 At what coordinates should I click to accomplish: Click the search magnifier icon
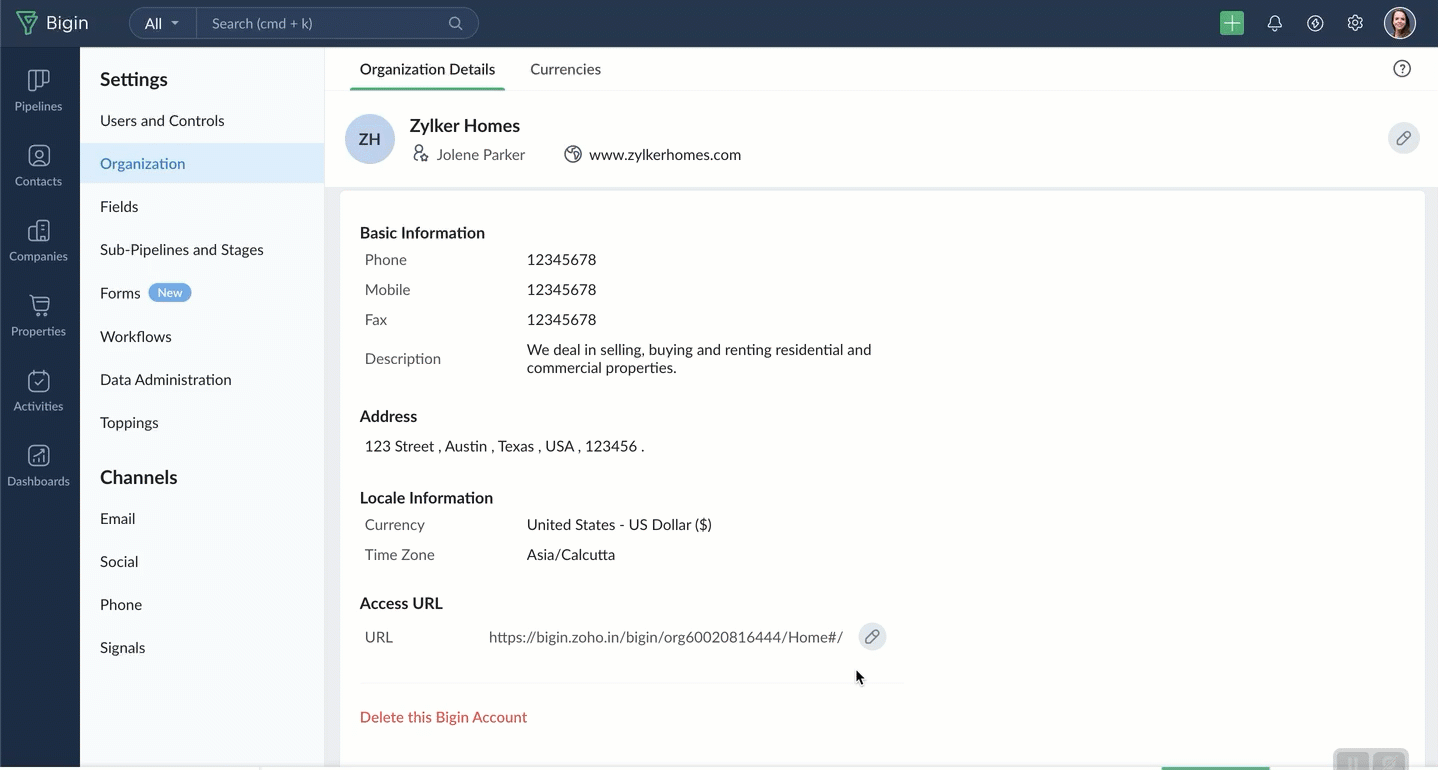pos(456,23)
